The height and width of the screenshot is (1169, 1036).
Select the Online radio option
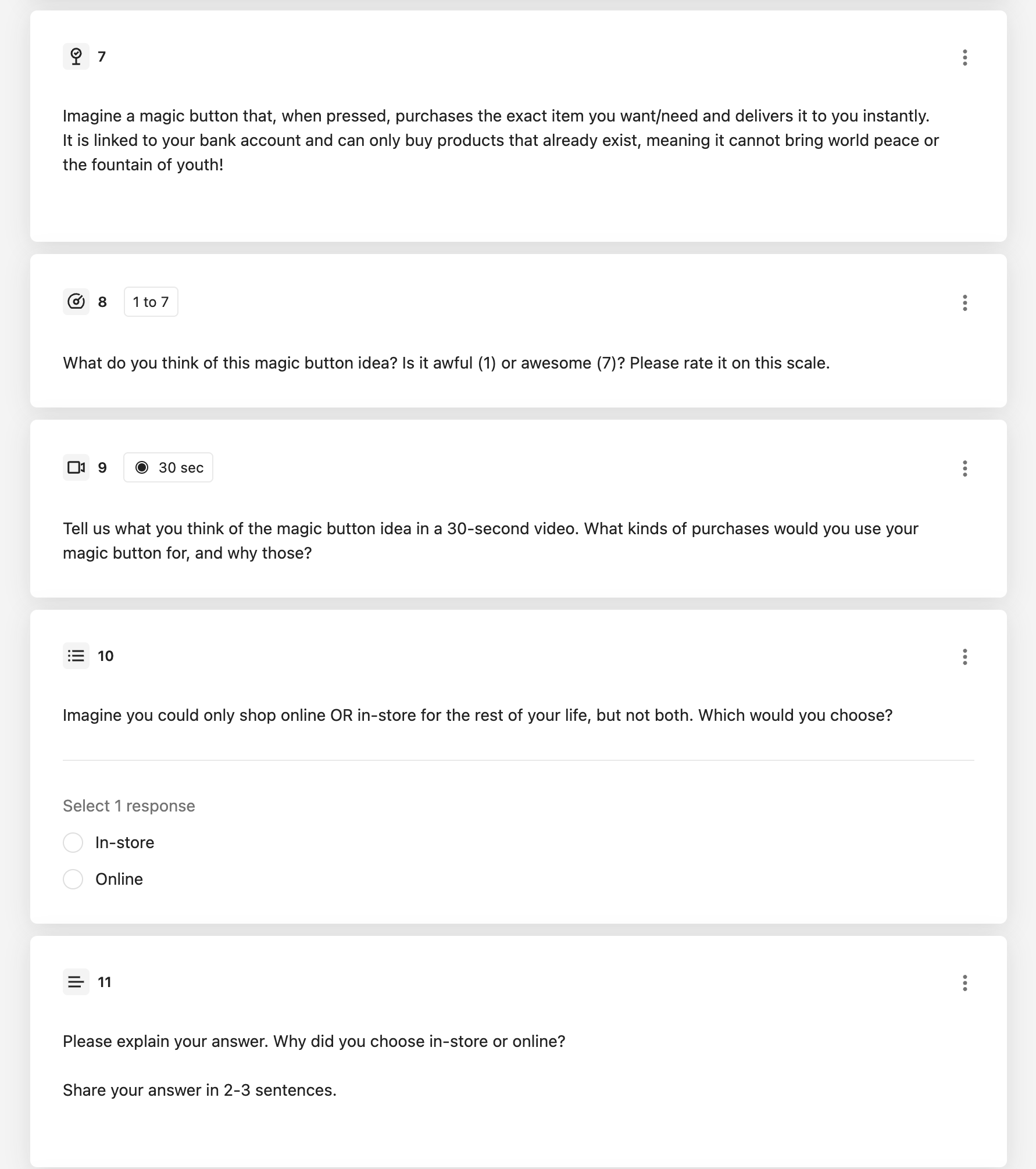[x=73, y=879]
